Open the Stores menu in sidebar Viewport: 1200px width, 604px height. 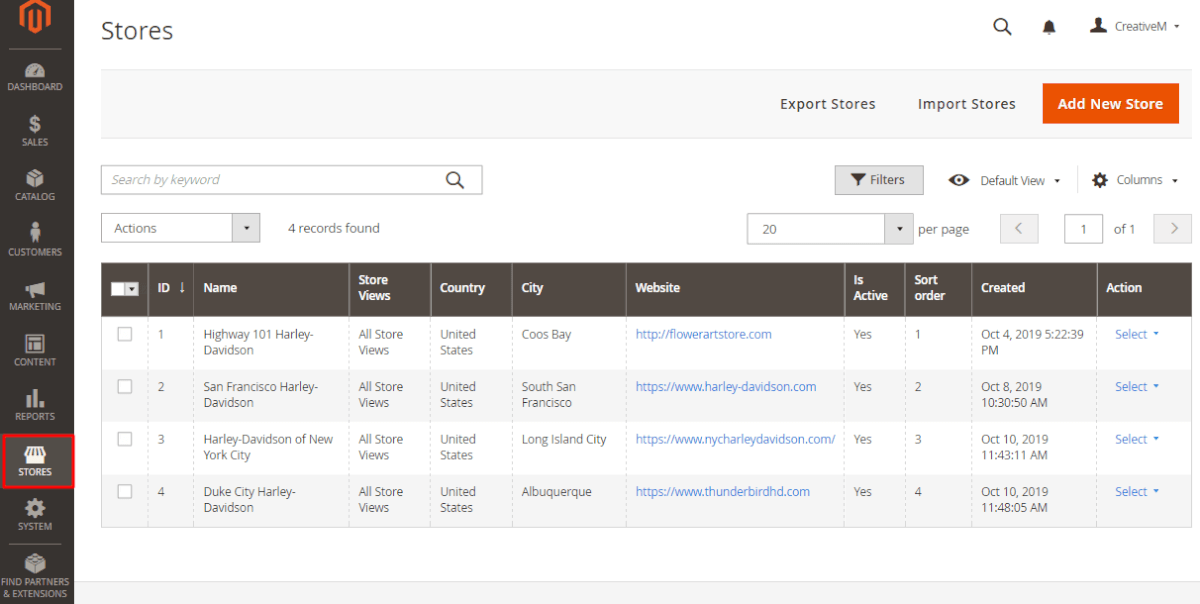click(x=35, y=461)
